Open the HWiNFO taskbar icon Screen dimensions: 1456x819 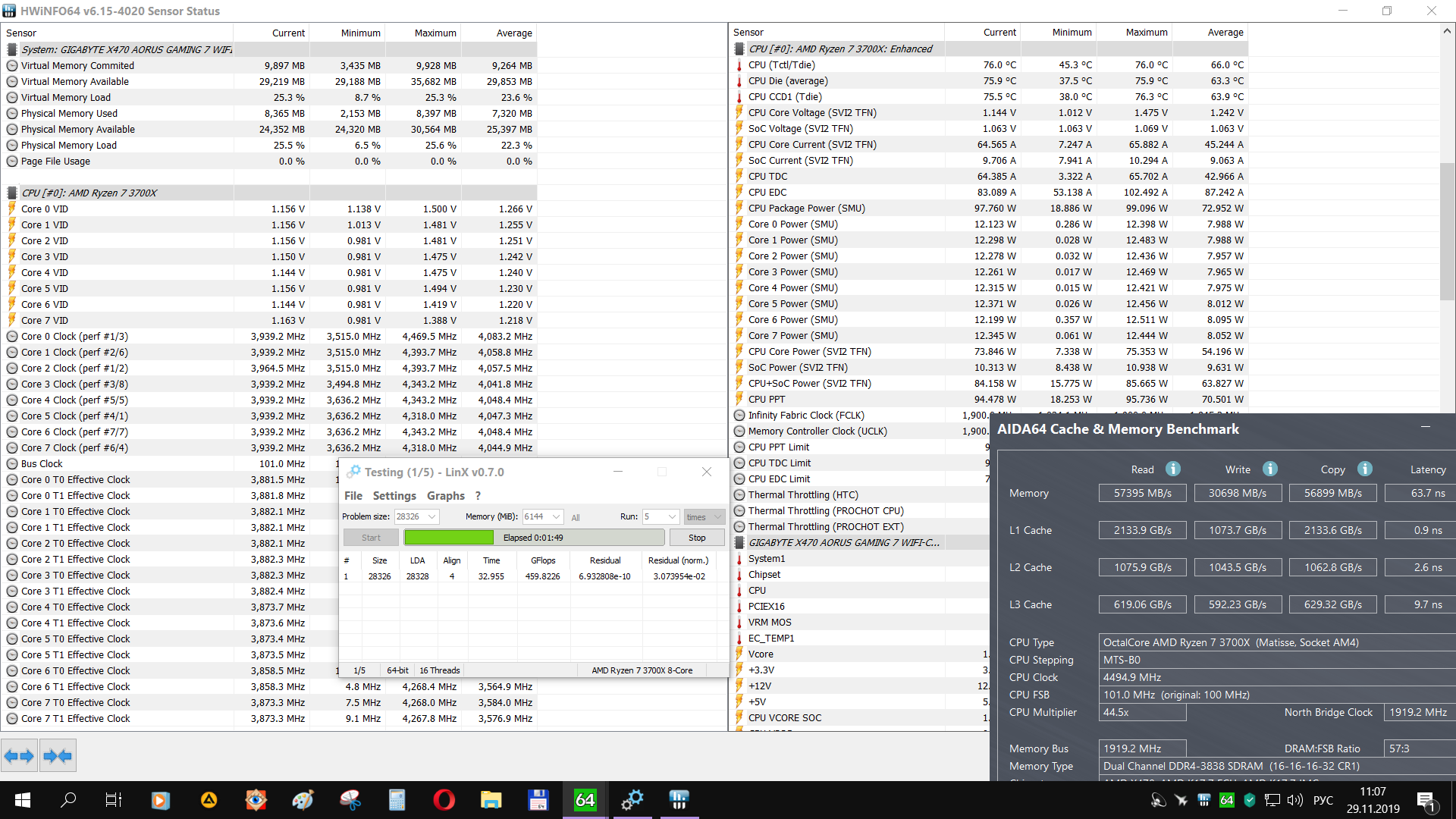coord(679,800)
